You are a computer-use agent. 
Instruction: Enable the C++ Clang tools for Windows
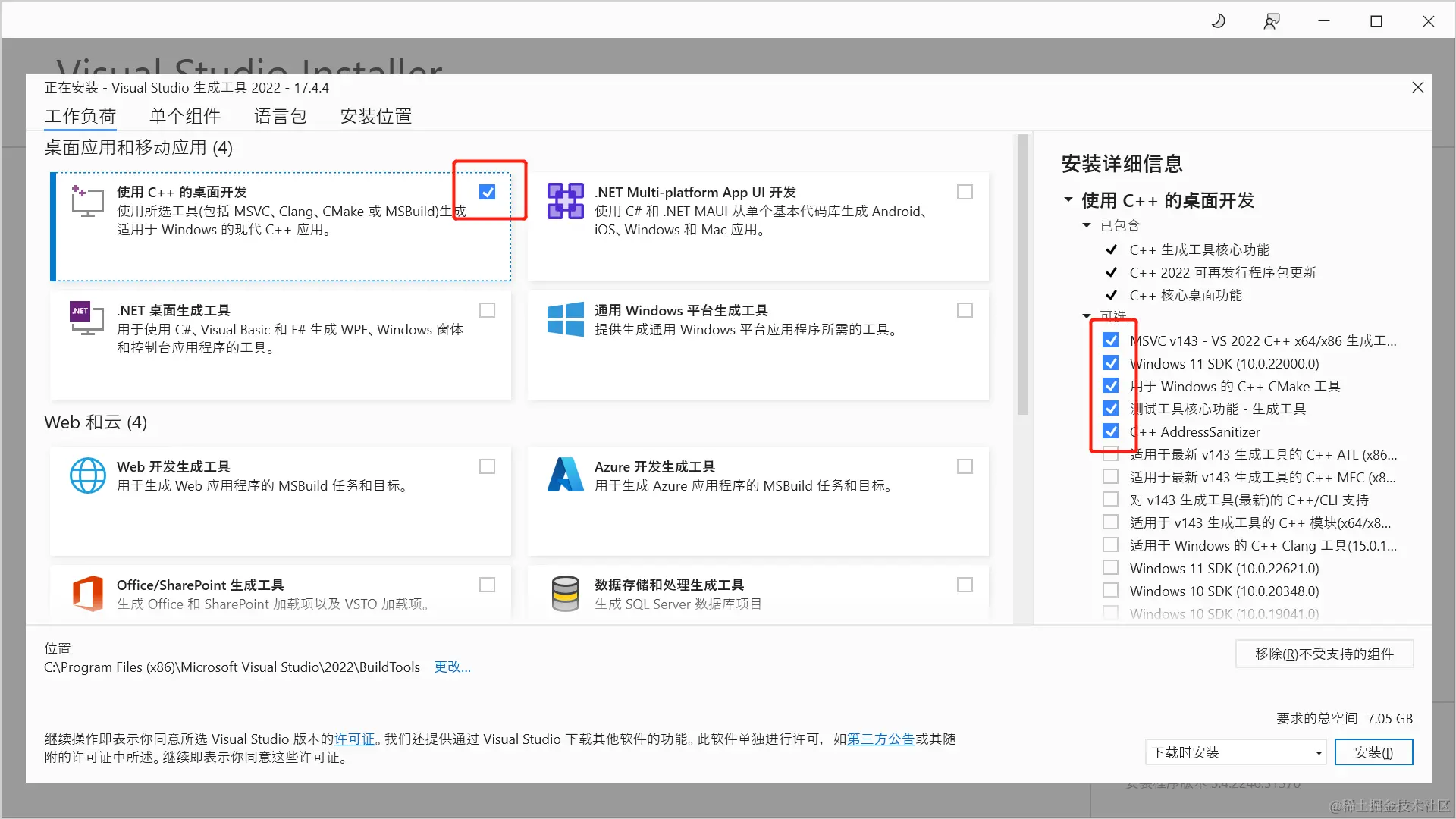(x=1110, y=545)
